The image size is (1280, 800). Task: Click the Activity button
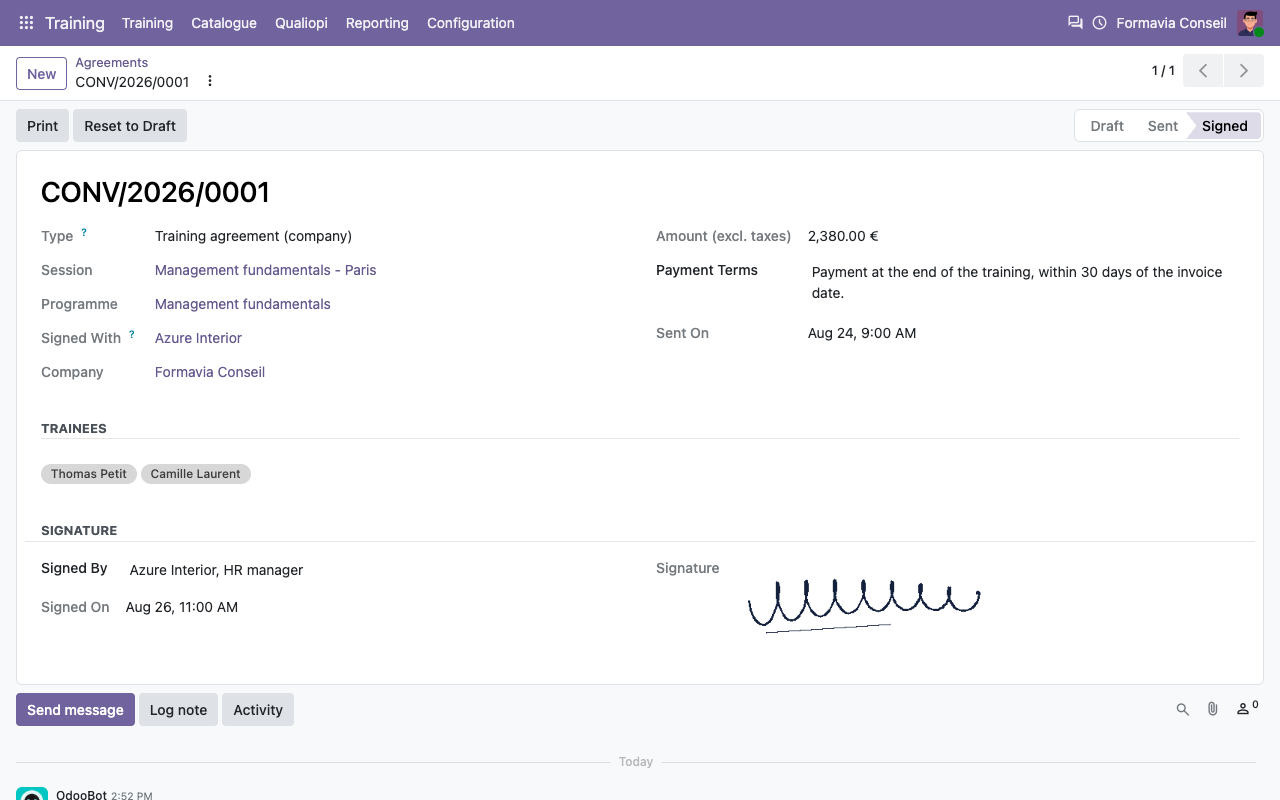(258, 709)
